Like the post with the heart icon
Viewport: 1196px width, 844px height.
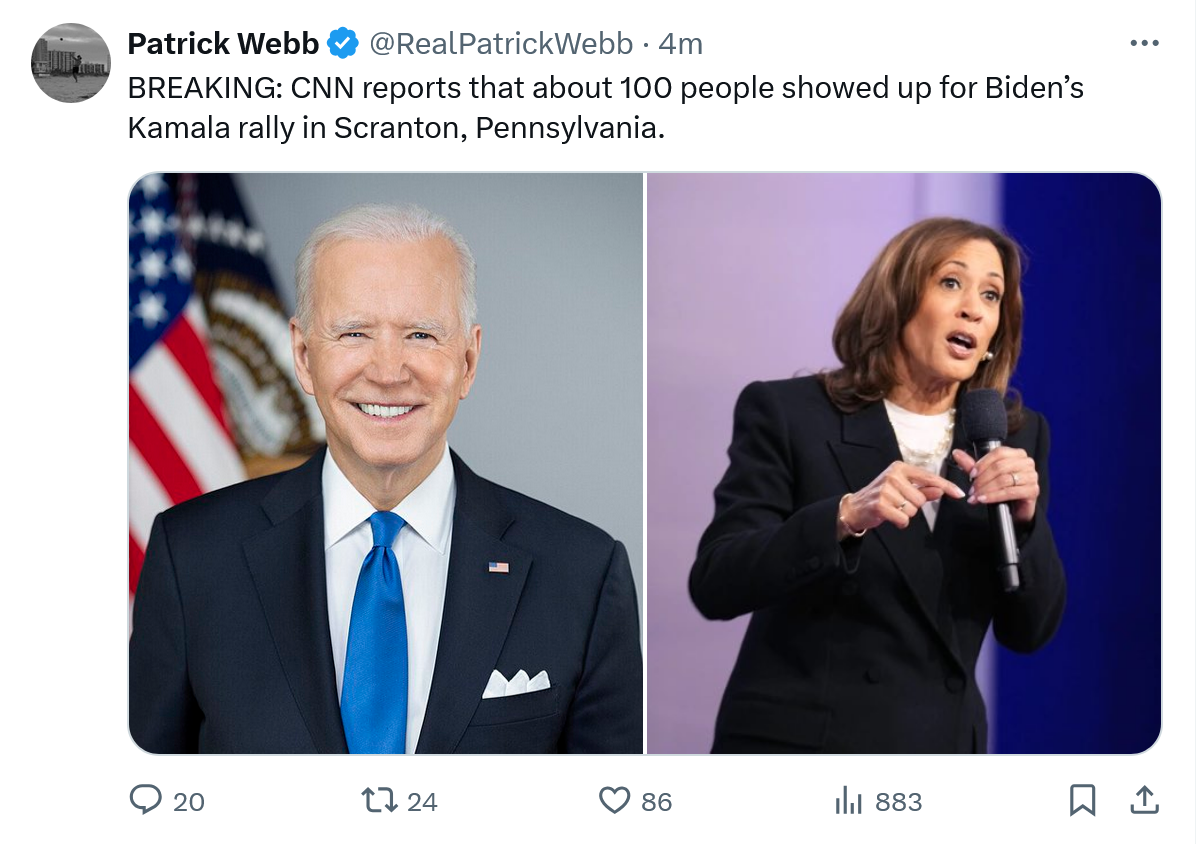click(614, 800)
